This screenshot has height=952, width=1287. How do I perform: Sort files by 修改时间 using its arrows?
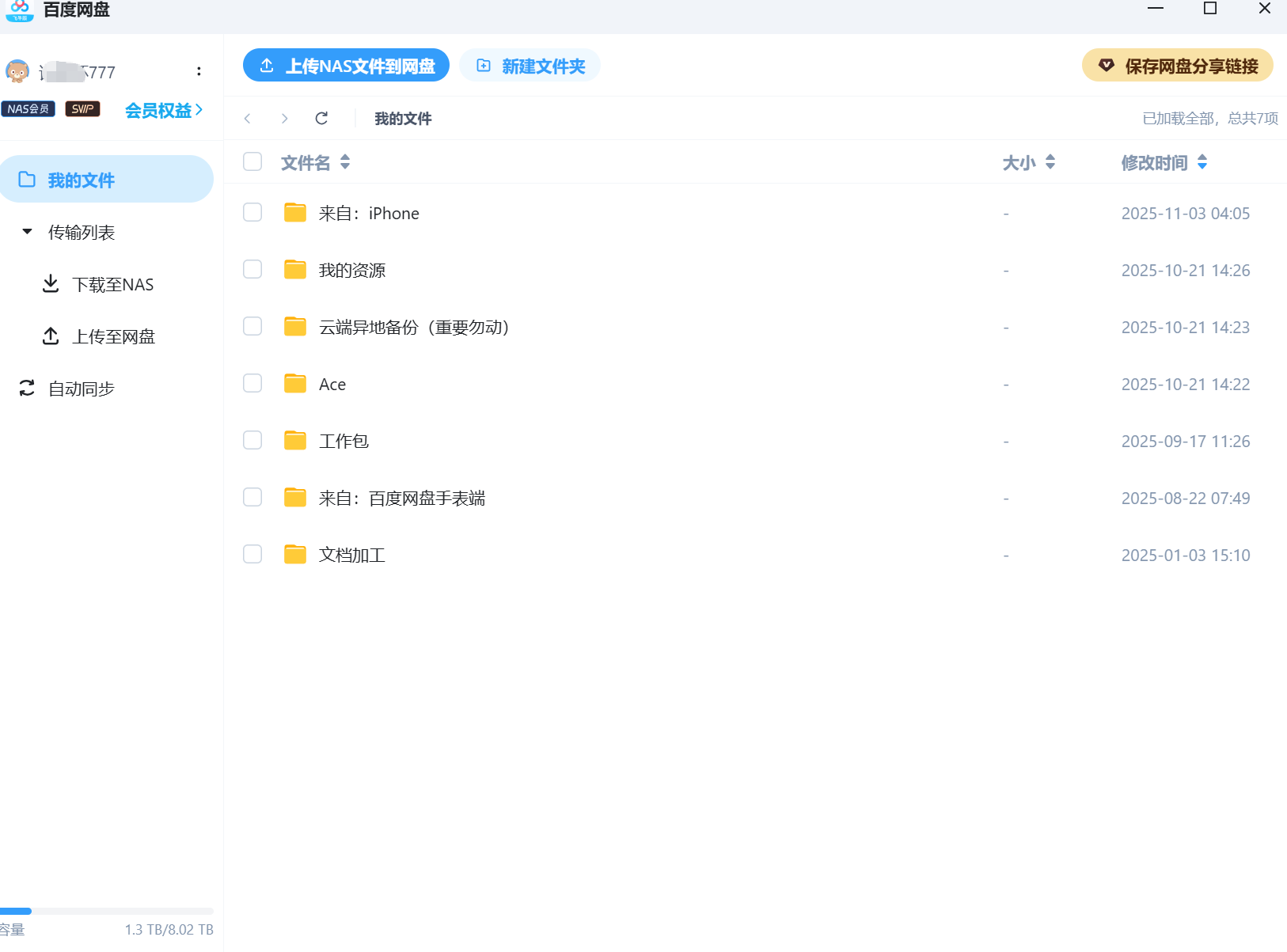1203,162
